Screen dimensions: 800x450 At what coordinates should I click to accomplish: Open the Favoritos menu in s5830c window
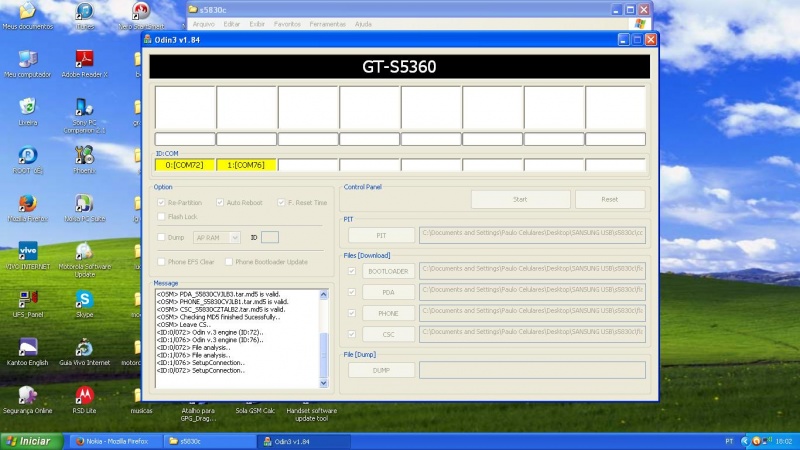click(287, 24)
